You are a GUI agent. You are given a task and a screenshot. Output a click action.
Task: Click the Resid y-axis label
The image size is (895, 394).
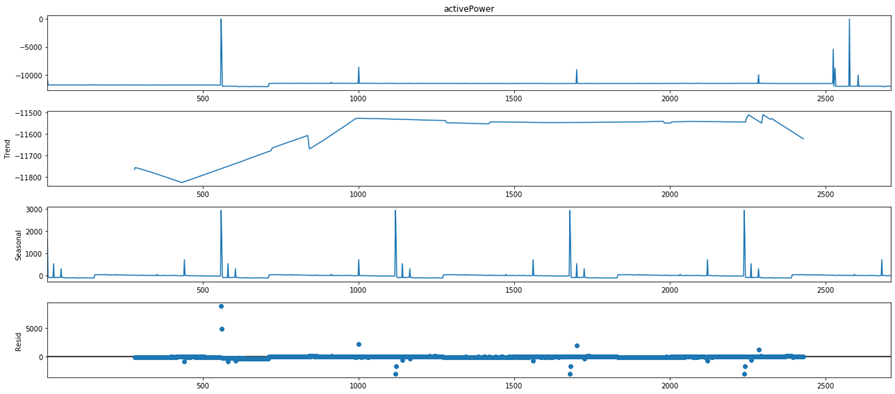(18, 340)
